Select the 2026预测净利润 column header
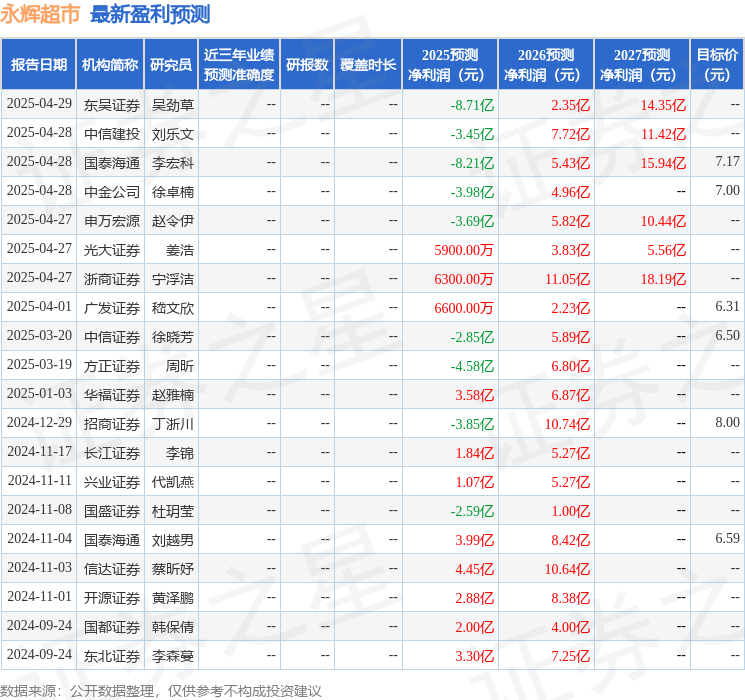The width and height of the screenshot is (745, 700). click(x=546, y=64)
